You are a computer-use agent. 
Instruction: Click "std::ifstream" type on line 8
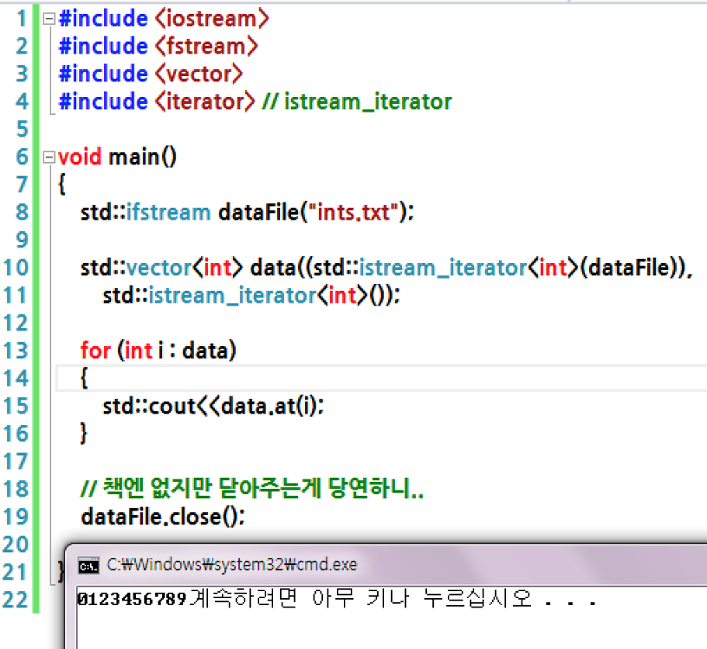click(146, 212)
